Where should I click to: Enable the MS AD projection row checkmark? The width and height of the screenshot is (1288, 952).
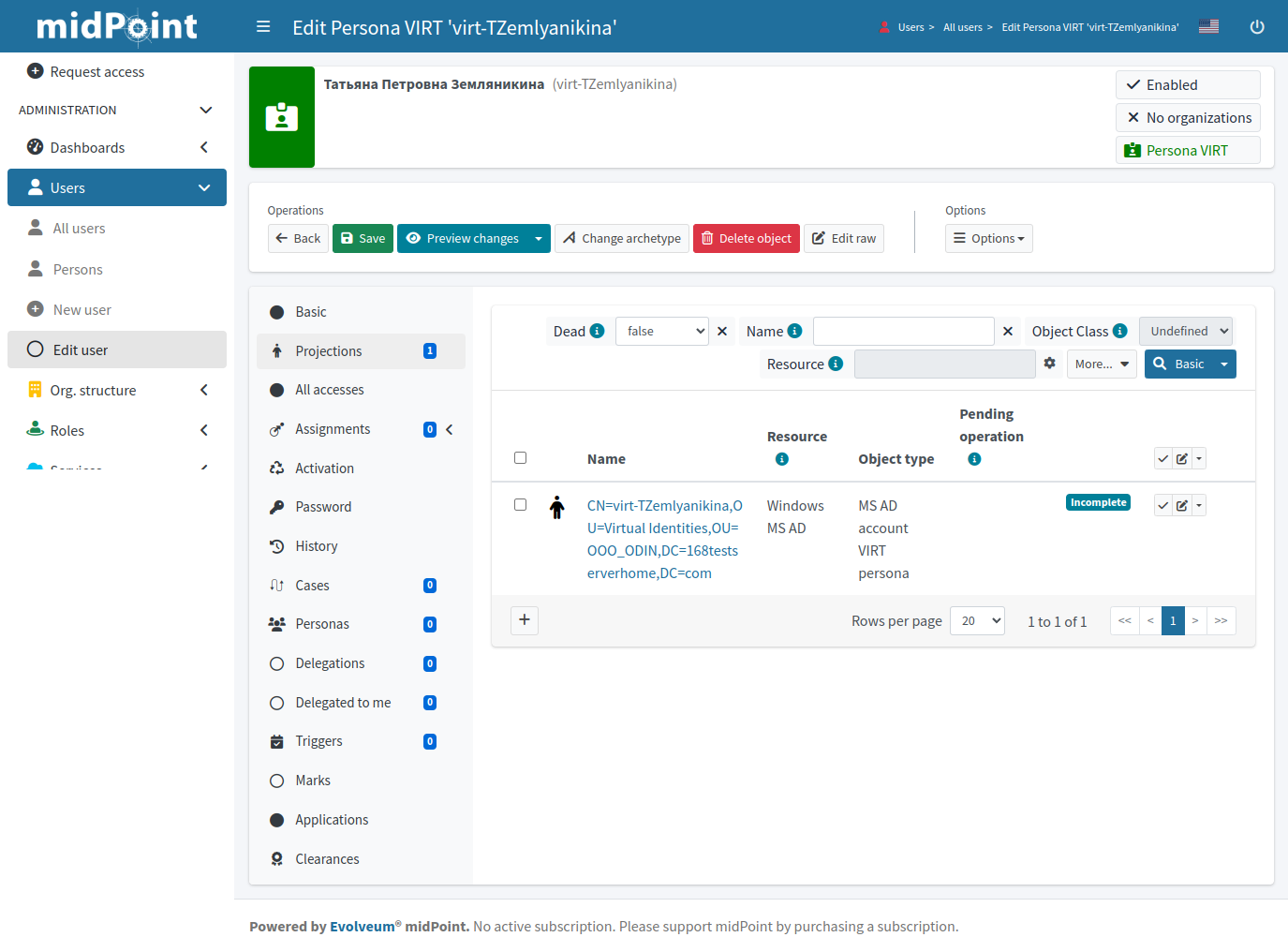click(x=1163, y=505)
